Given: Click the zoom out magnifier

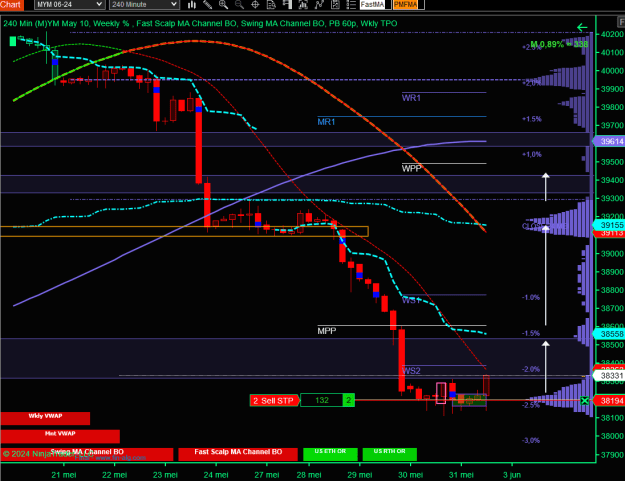Looking at the screenshot, I should coord(239,4).
